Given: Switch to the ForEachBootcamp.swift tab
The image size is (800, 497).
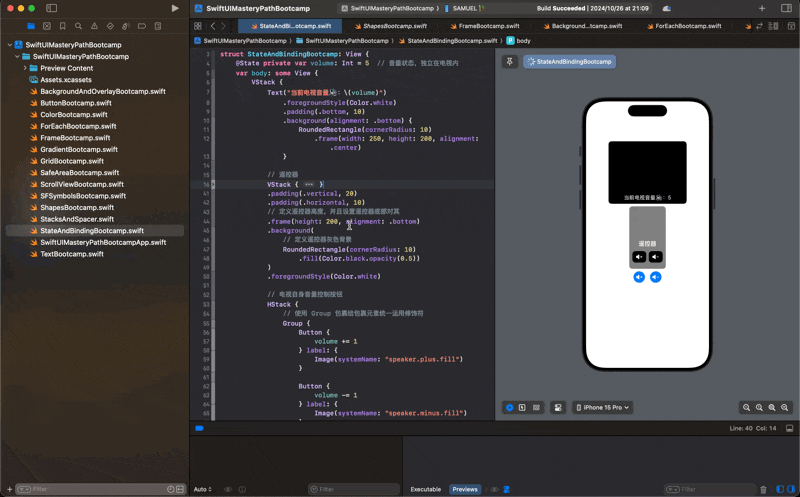Looking at the screenshot, I should click(x=684, y=26).
